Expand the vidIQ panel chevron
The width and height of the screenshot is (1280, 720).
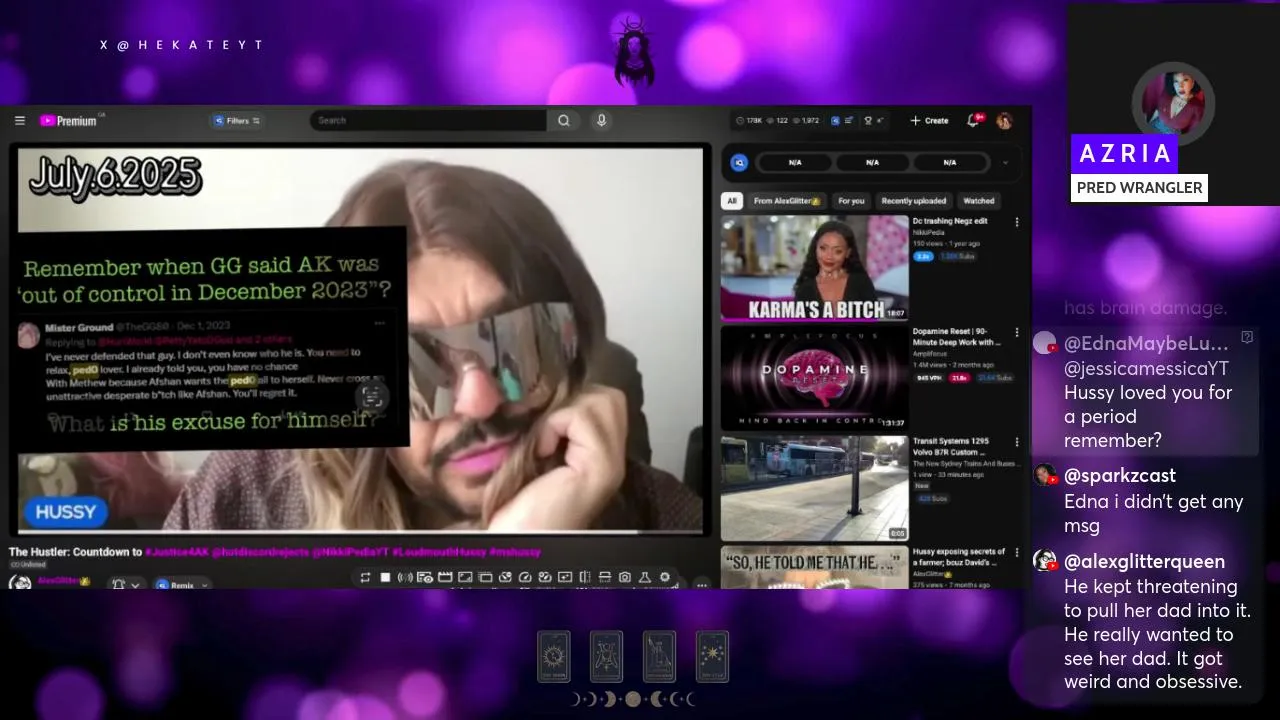[x=1005, y=162]
